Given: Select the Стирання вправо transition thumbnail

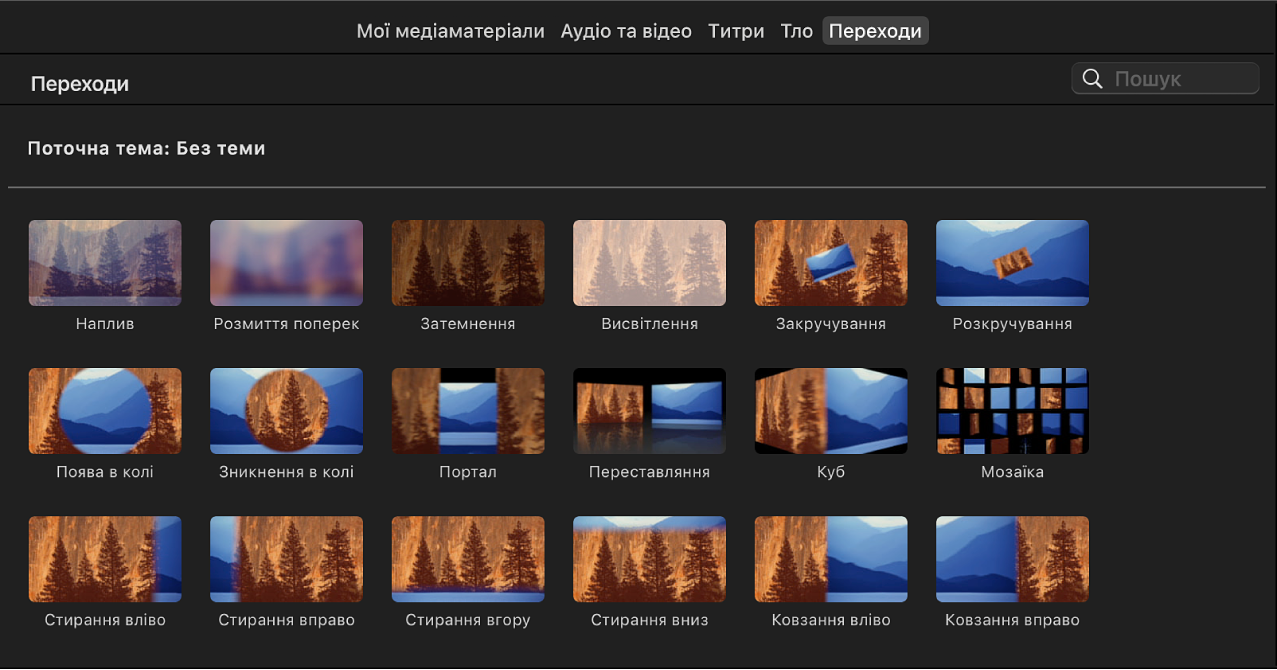Looking at the screenshot, I should tap(286, 559).
